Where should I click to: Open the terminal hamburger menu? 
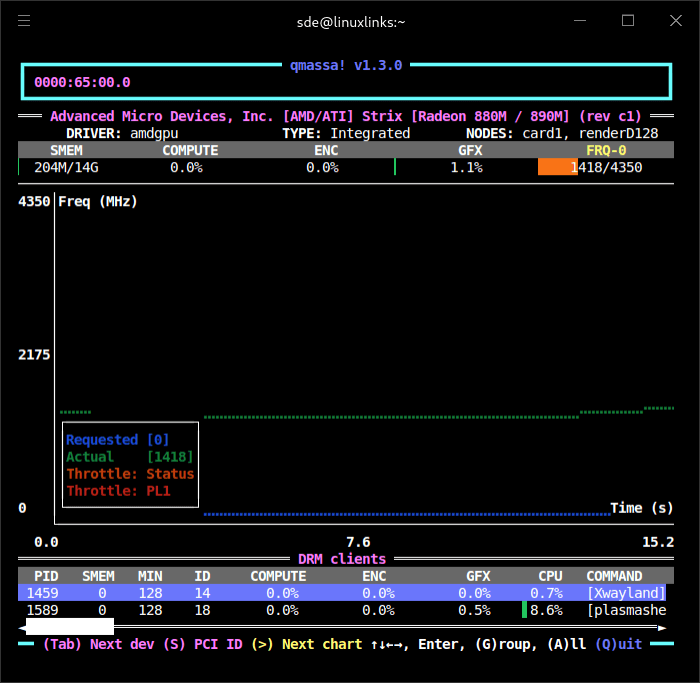click(x=24, y=21)
